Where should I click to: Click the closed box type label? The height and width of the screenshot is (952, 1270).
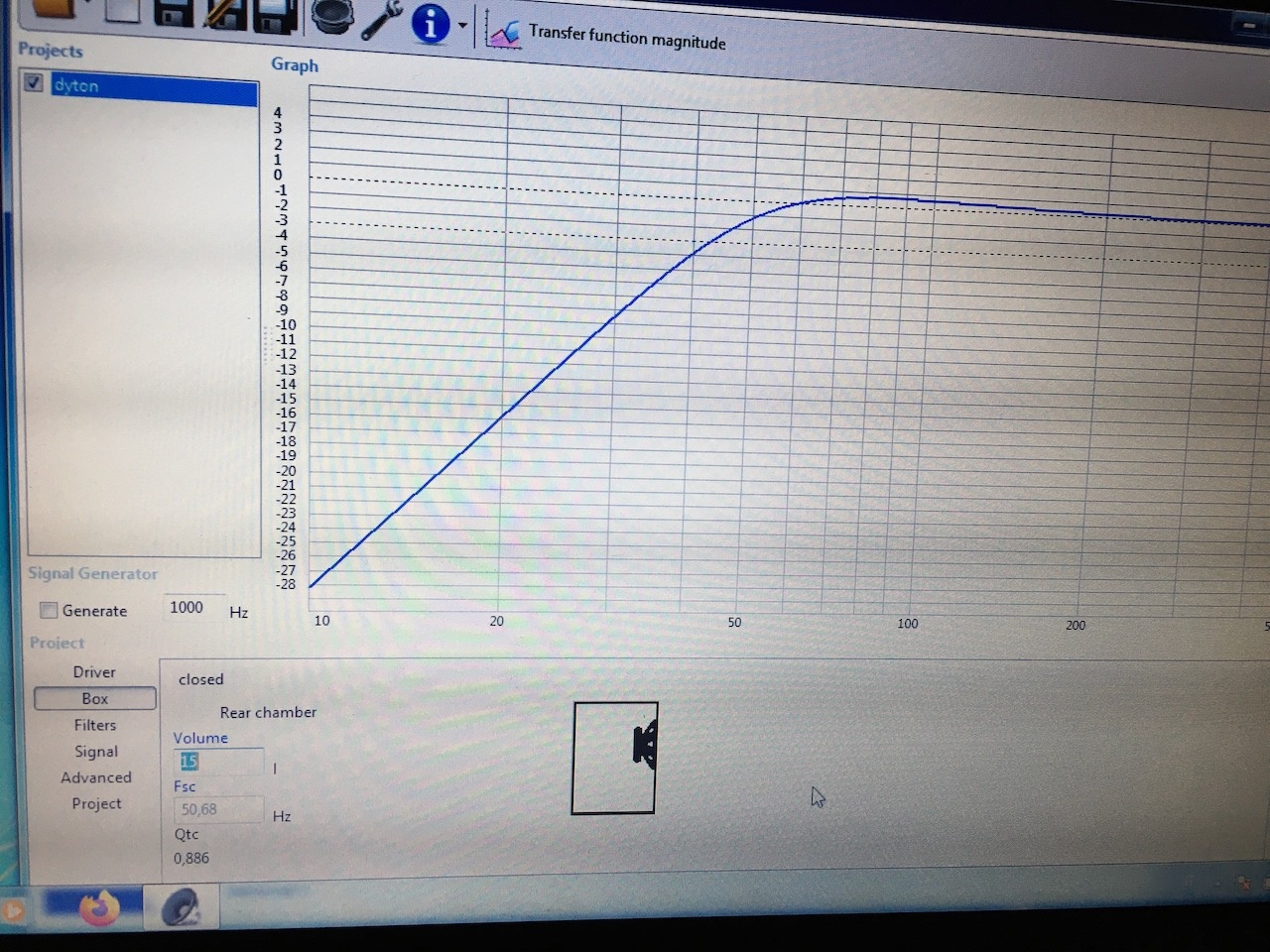(200, 679)
